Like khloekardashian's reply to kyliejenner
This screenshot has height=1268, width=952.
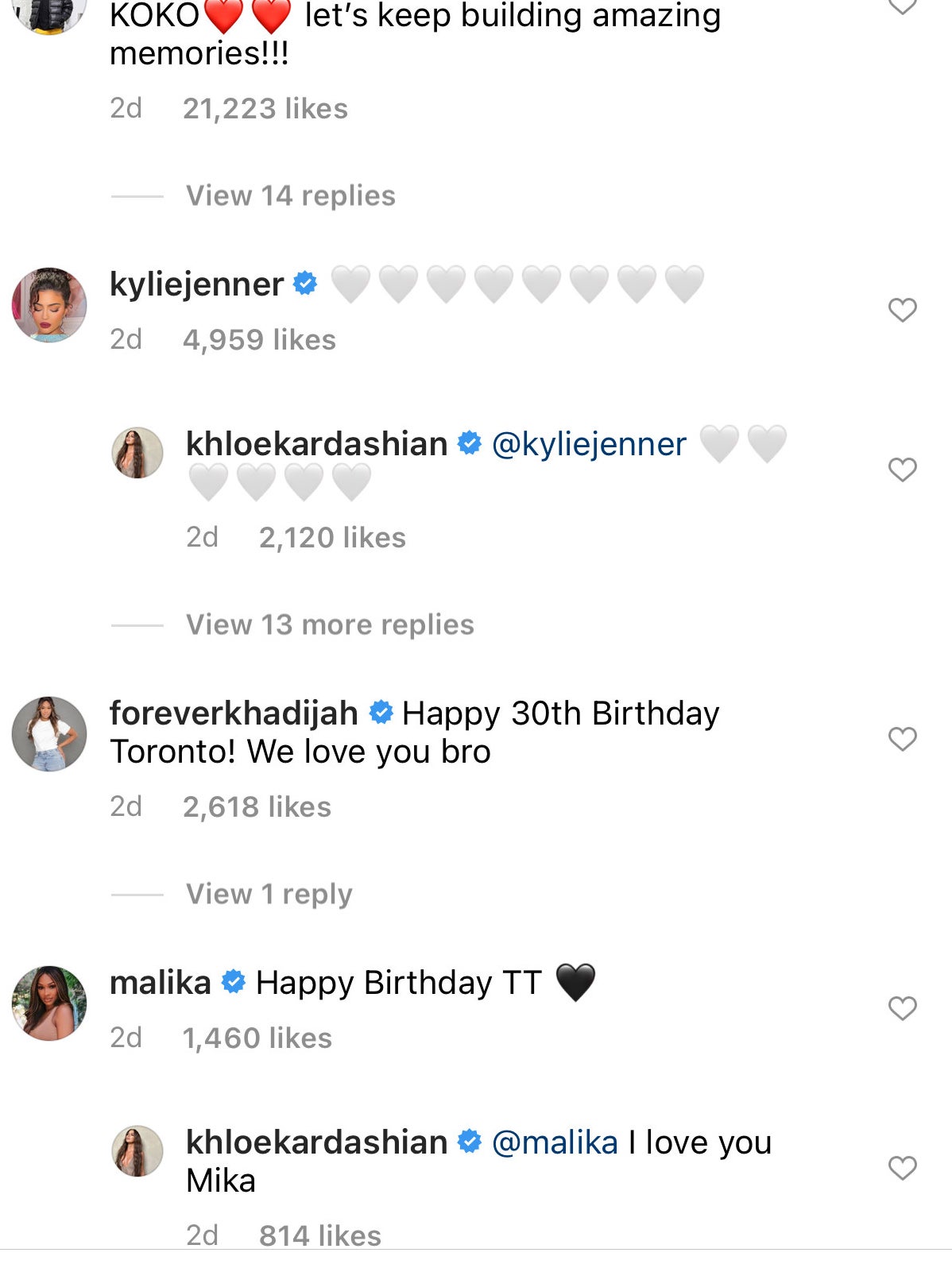click(x=902, y=470)
